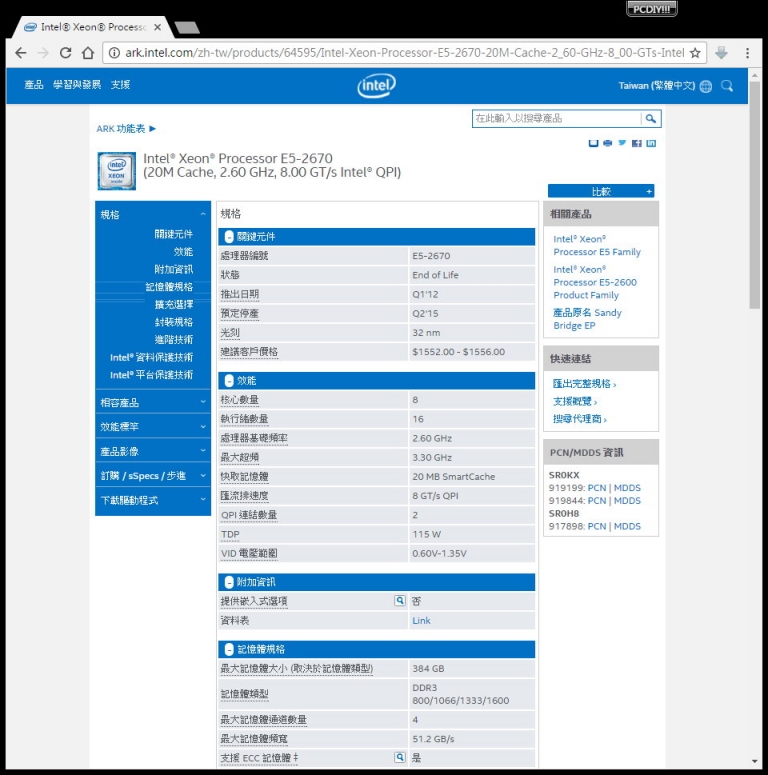Jump to 擴充選擇 in sidebar
The width and height of the screenshot is (768, 775).
(x=173, y=304)
